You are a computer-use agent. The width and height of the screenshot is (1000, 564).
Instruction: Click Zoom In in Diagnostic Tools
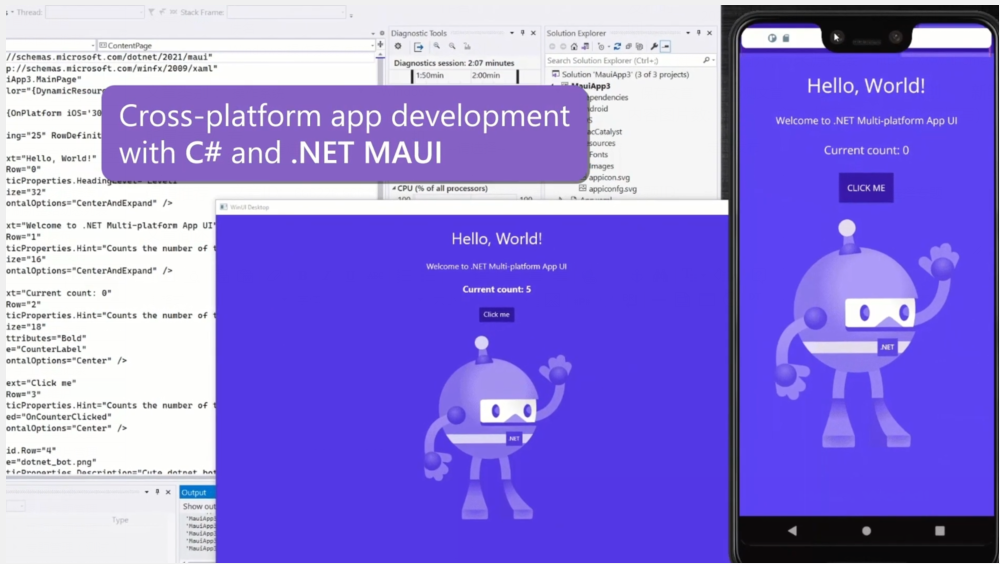tap(437, 46)
